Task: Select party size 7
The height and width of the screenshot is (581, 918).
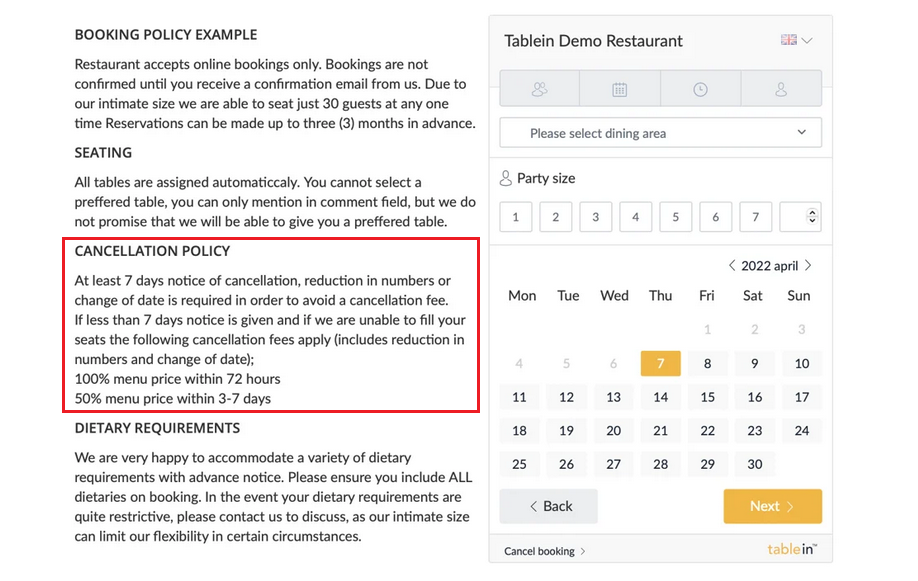Action: pos(755,216)
